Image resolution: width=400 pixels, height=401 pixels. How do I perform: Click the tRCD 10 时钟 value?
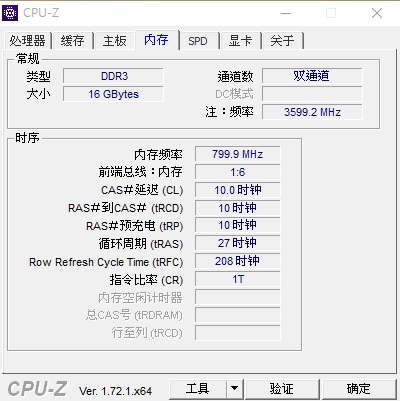(x=238, y=208)
